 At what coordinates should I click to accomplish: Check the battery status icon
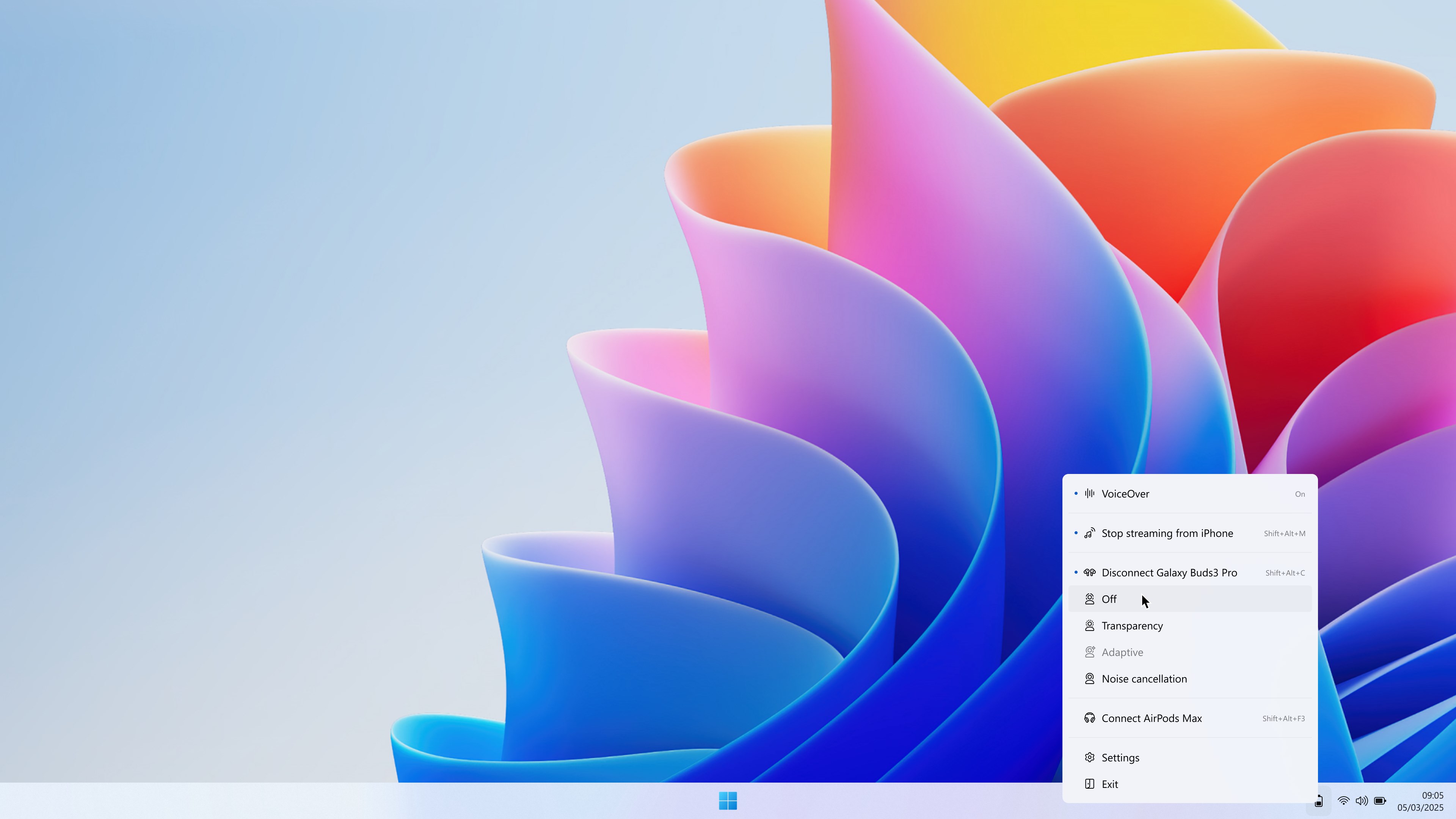[1380, 801]
